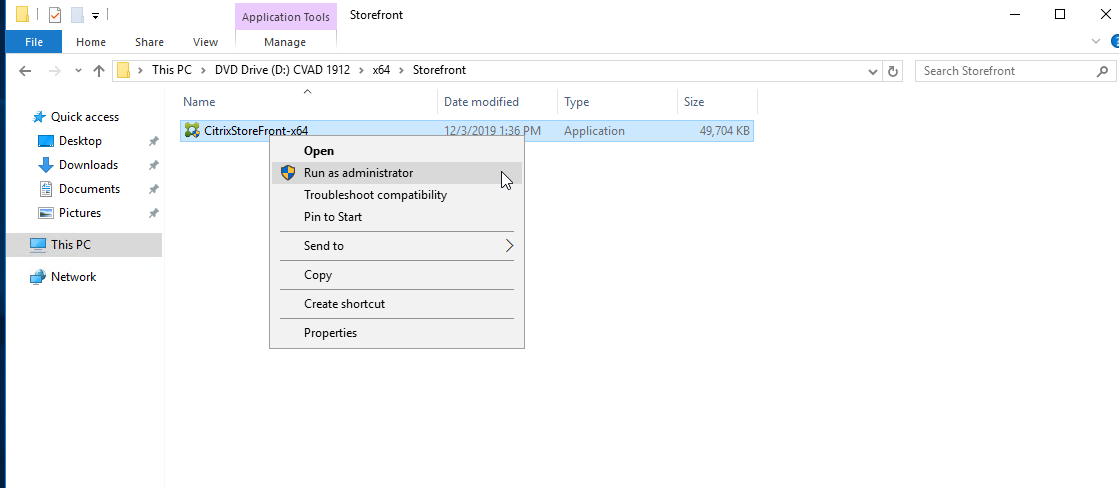Screen dimensions: 1119x488
Task: Select Quick access in navigation pane
Action: pos(84,117)
